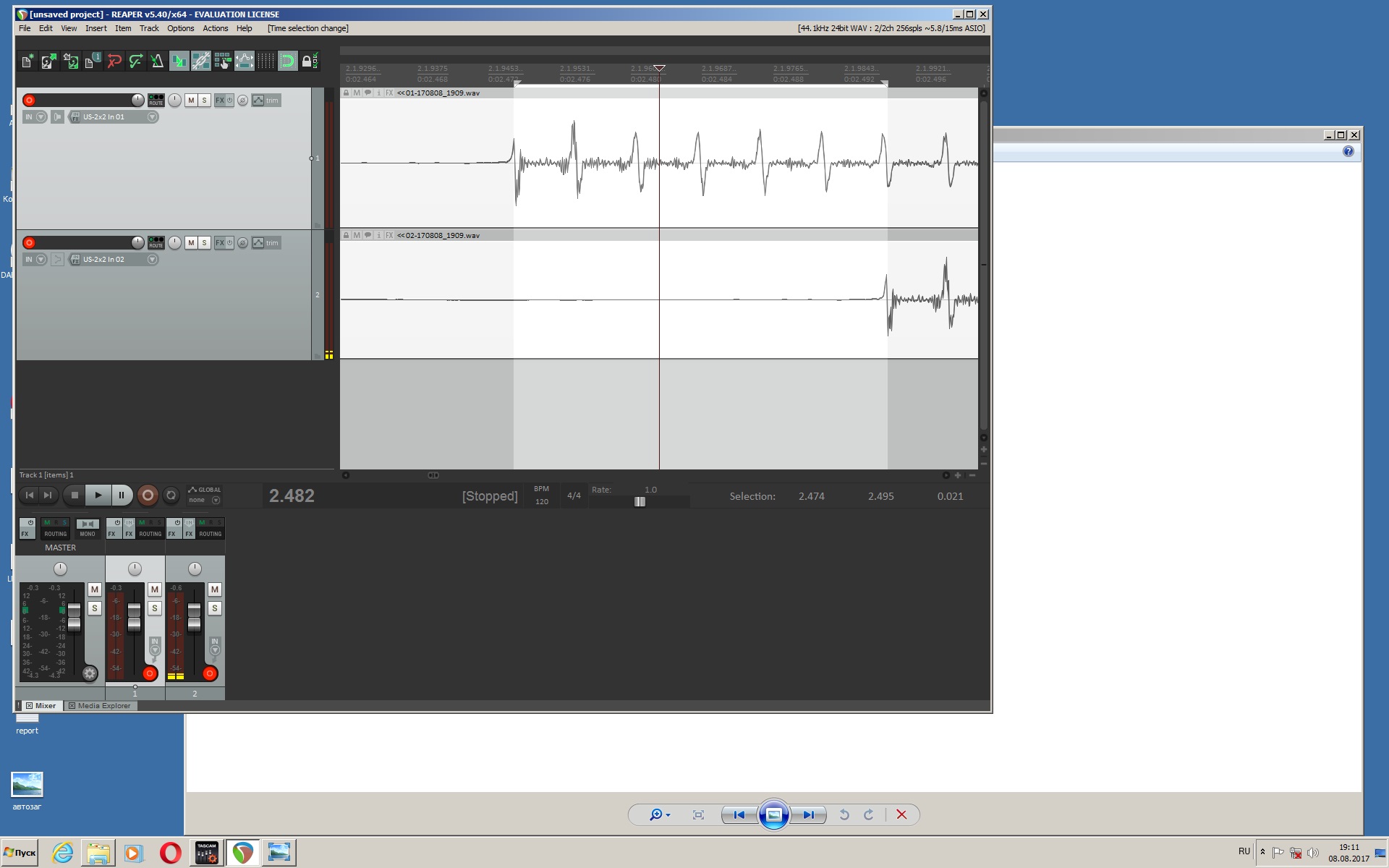Click the playback Rate slider handle
Viewport: 1389px width, 868px height.
click(640, 502)
